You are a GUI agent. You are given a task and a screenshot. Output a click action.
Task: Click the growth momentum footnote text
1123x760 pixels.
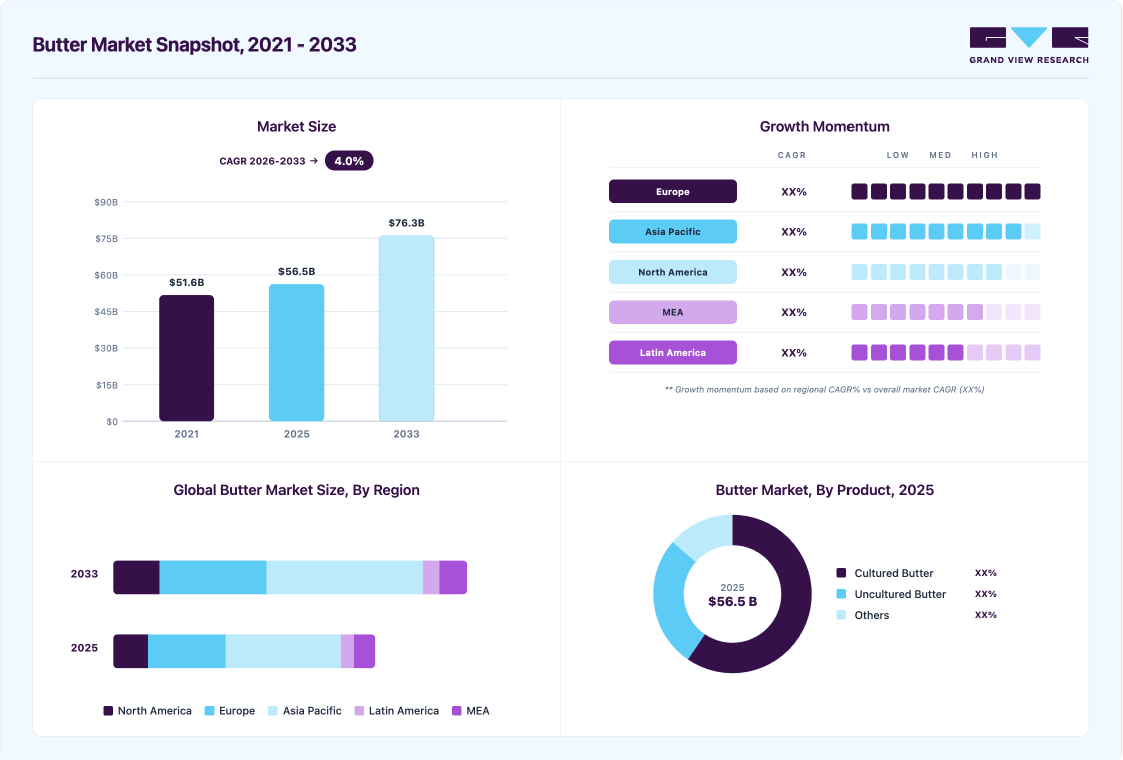tap(824, 390)
